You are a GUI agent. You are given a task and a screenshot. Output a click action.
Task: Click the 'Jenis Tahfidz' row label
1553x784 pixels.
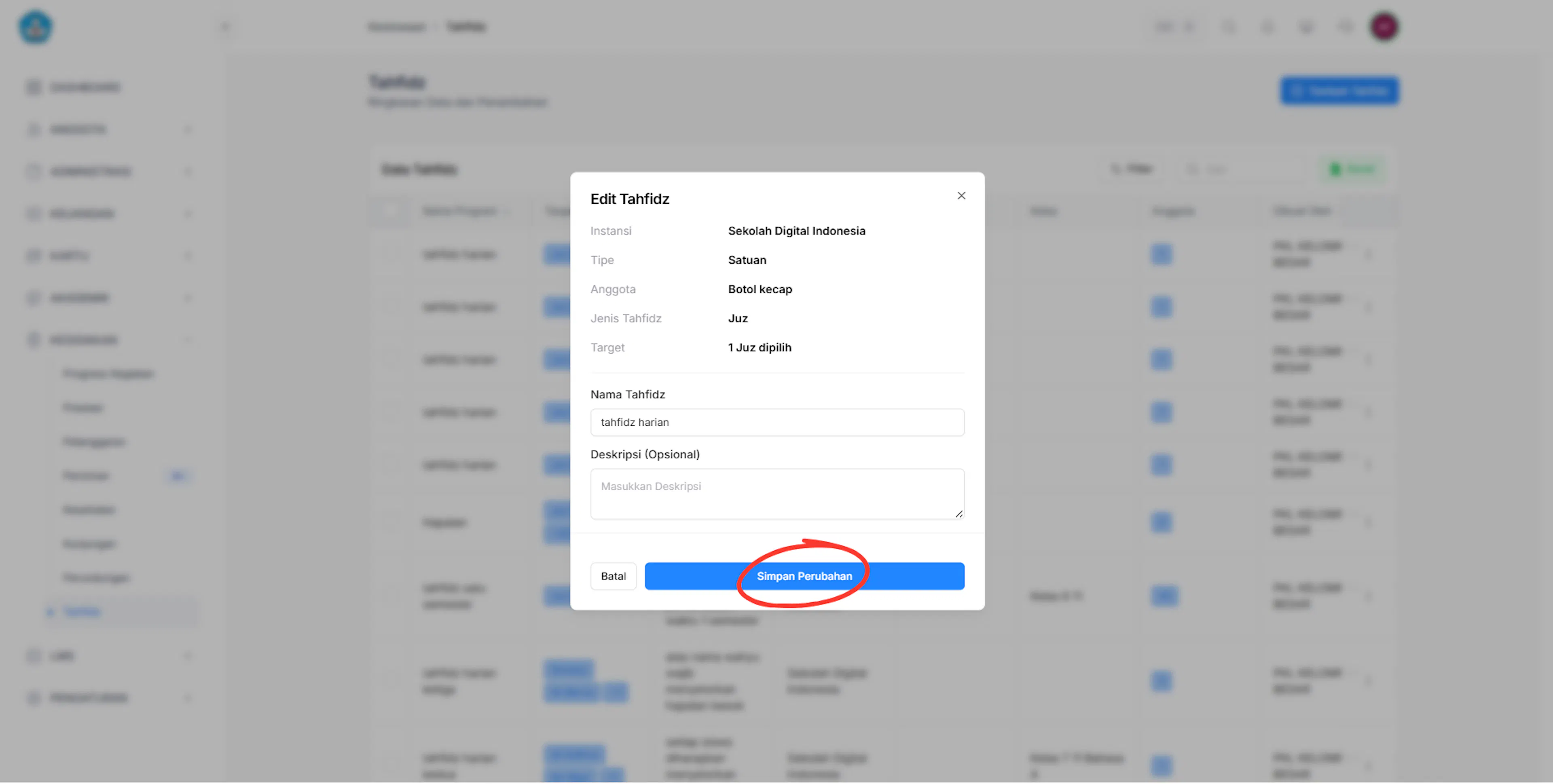click(x=626, y=318)
